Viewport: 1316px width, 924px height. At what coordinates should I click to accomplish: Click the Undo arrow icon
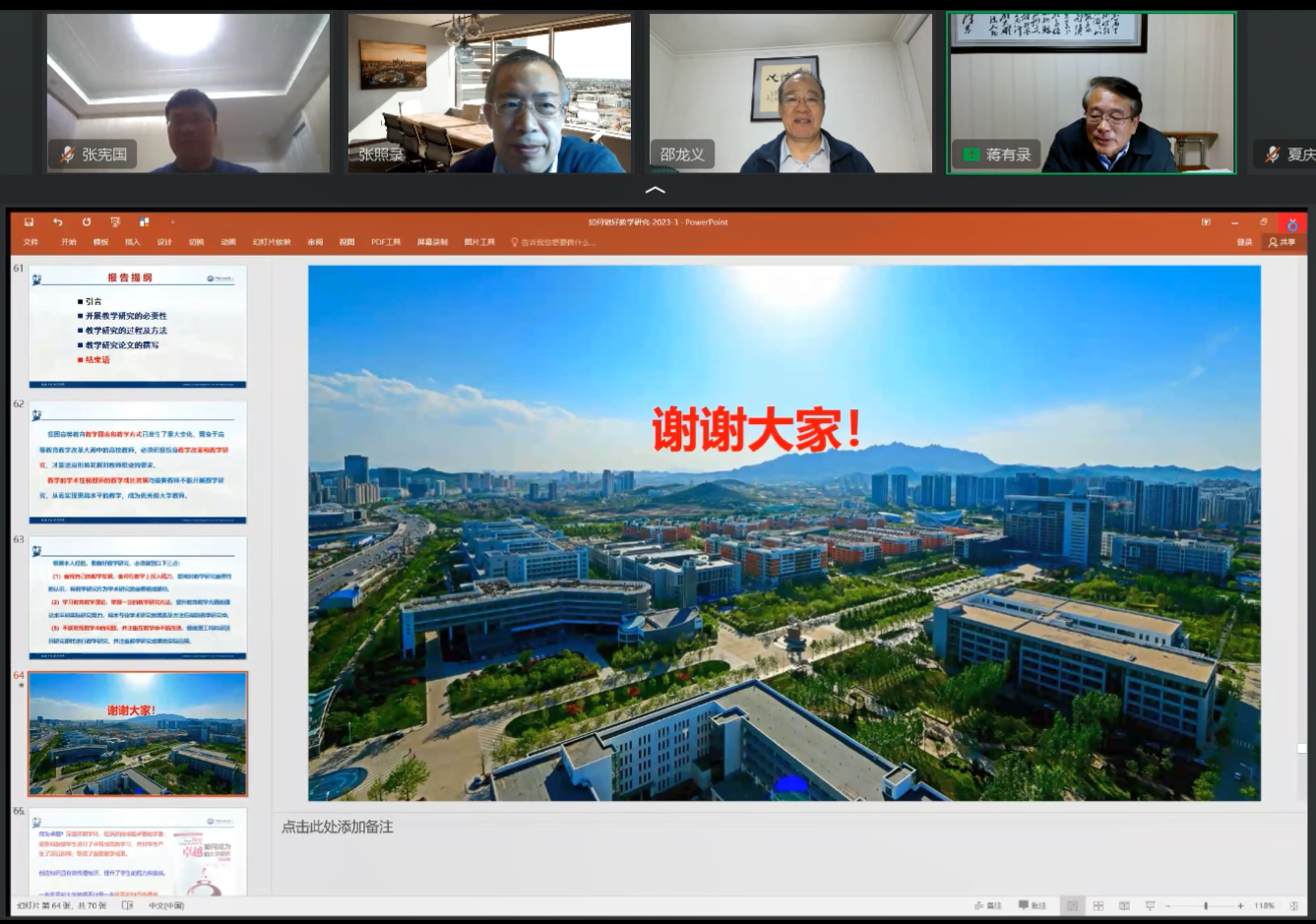[57, 222]
